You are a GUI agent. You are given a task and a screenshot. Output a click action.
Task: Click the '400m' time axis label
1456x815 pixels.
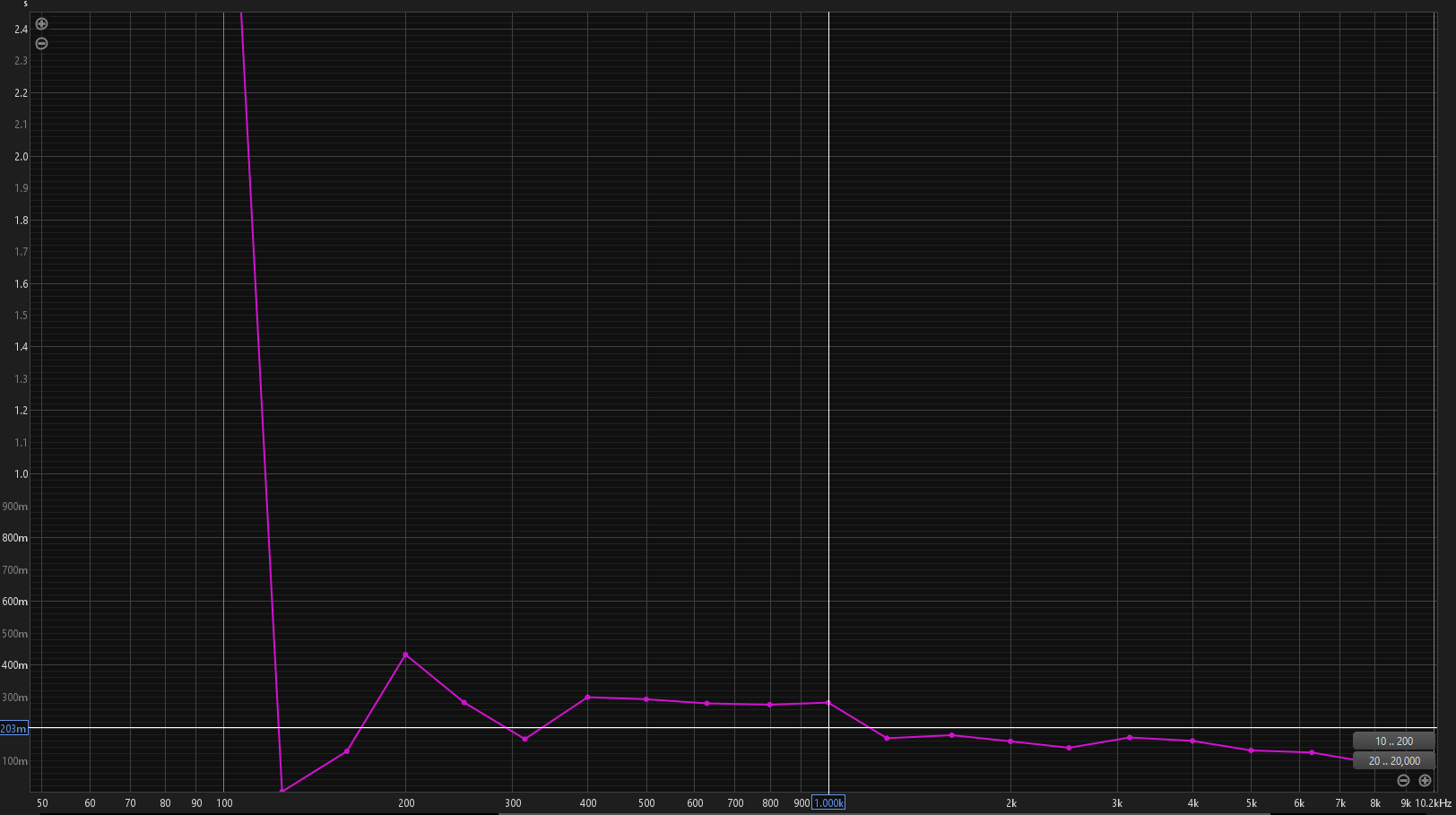(x=15, y=665)
